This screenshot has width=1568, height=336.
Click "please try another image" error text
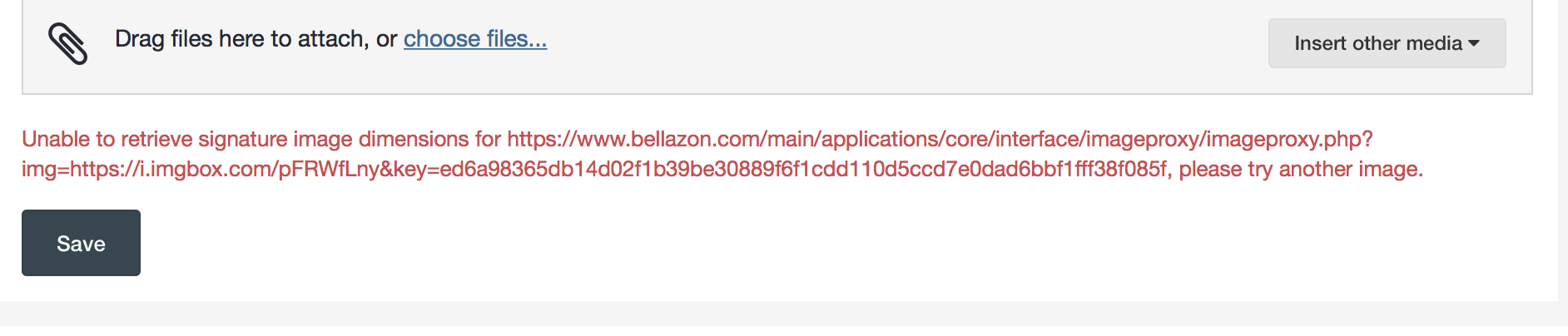(1301, 170)
